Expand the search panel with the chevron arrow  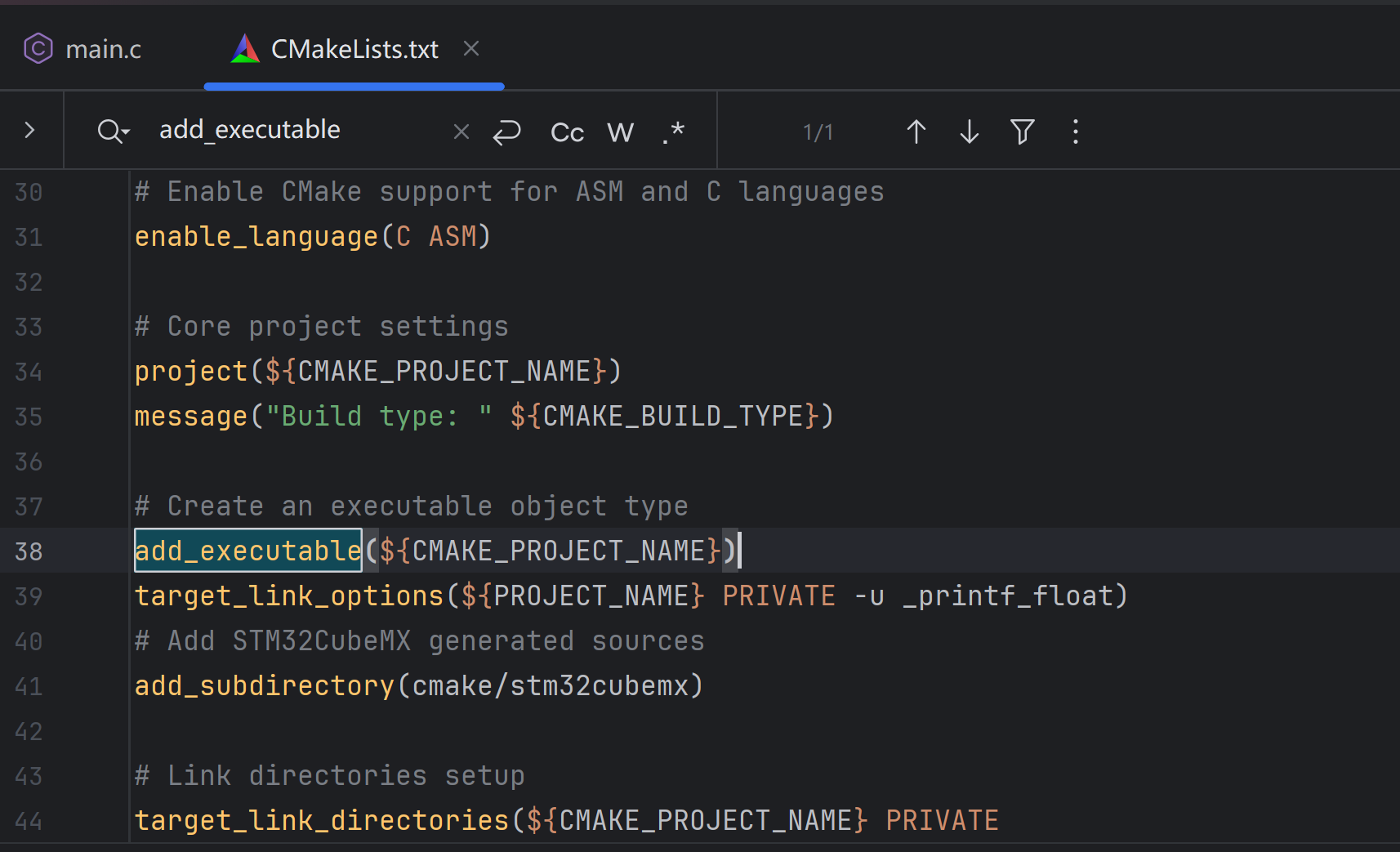coord(29,130)
